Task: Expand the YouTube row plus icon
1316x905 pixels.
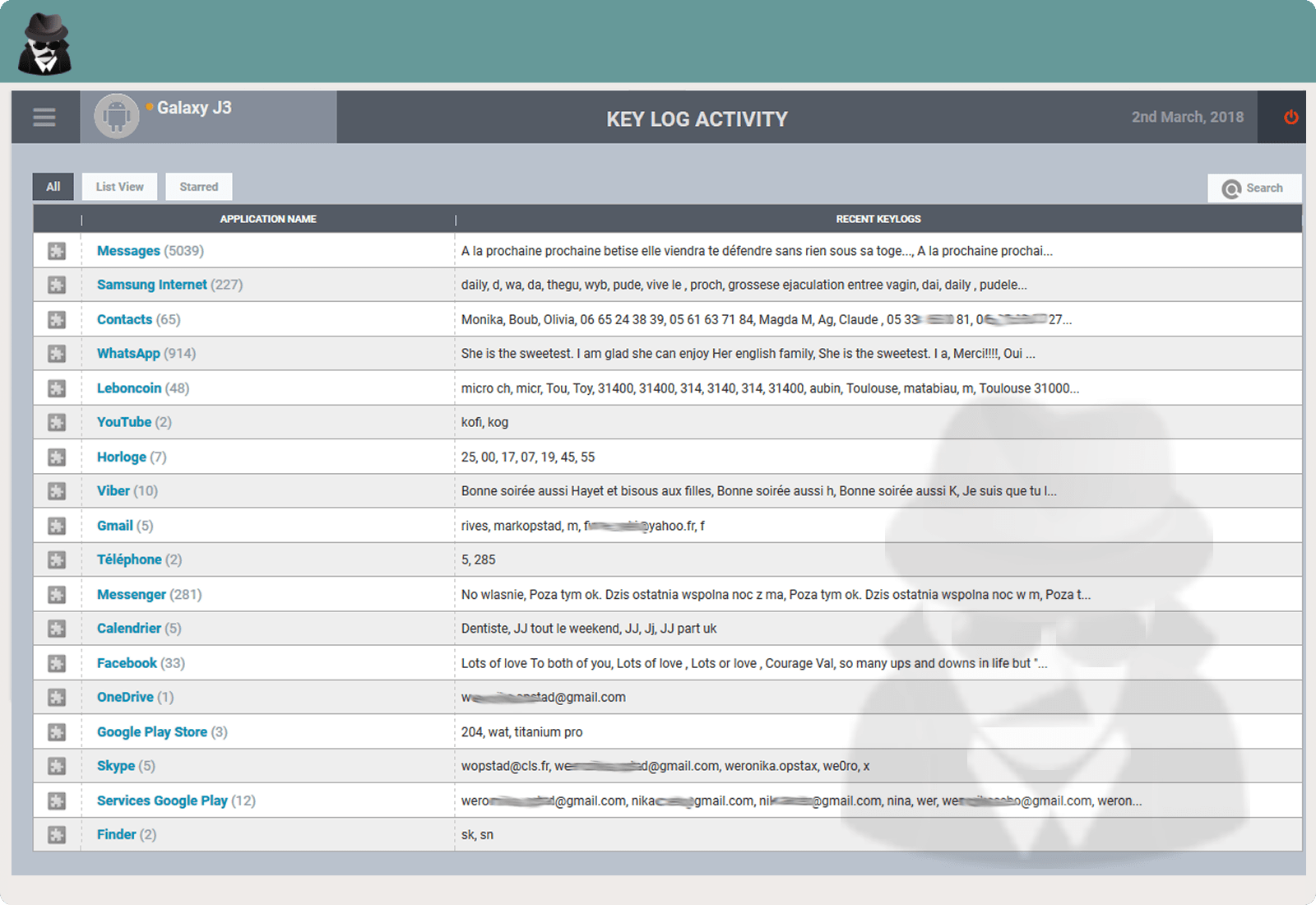Action: (x=57, y=423)
